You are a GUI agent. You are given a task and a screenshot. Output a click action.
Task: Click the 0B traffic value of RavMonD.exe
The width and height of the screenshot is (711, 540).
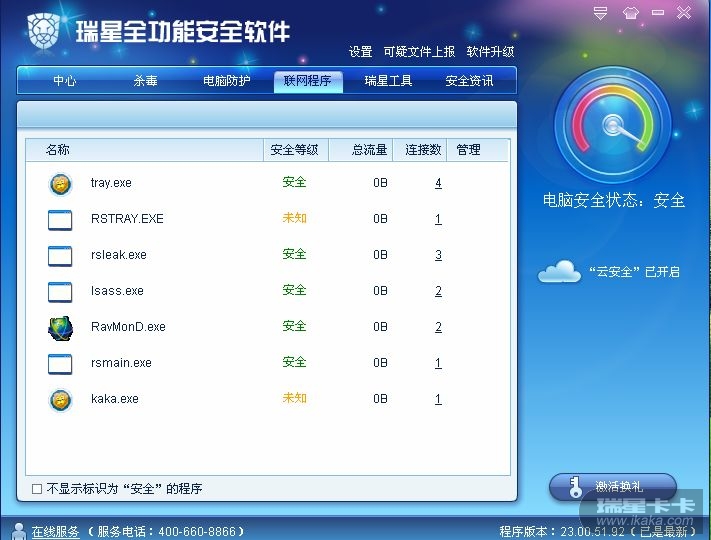pos(380,327)
